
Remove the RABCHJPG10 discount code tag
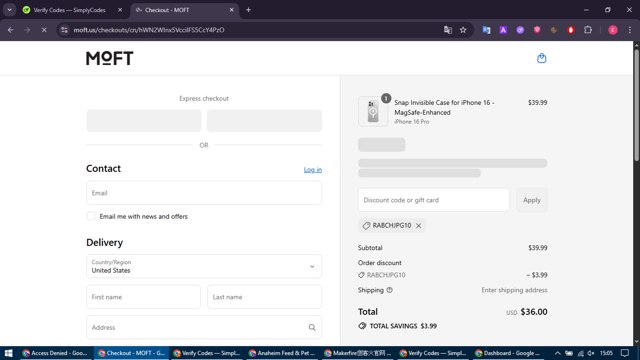click(418, 225)
